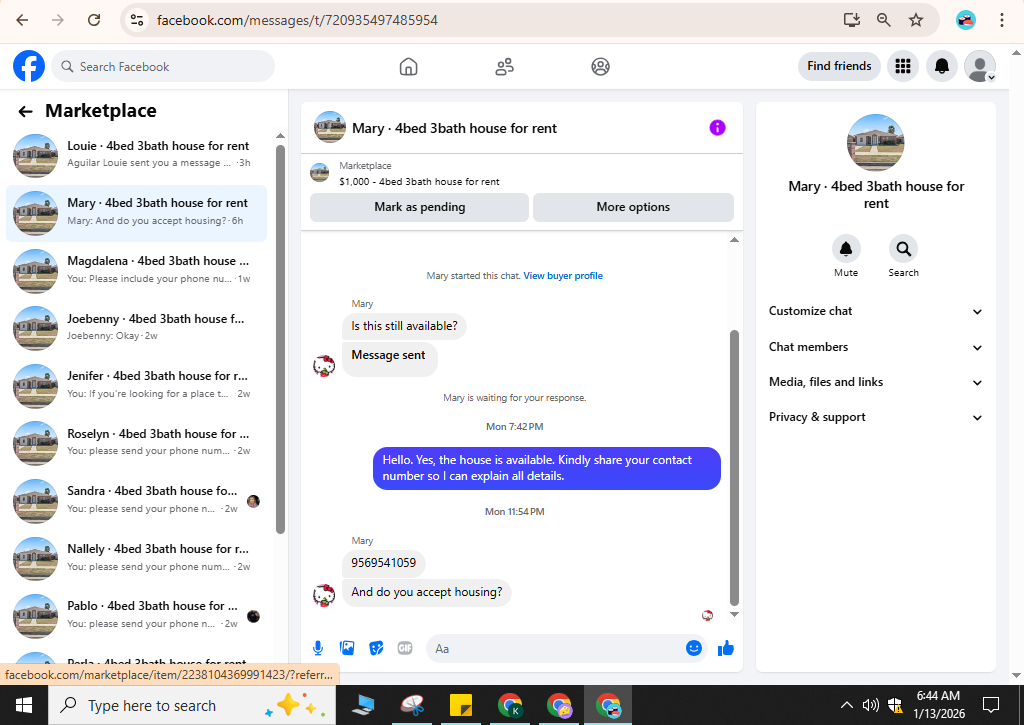Click the 'And do you accept housing?' message
This screenshot has width=1024, height=725.
coord(426,592)
